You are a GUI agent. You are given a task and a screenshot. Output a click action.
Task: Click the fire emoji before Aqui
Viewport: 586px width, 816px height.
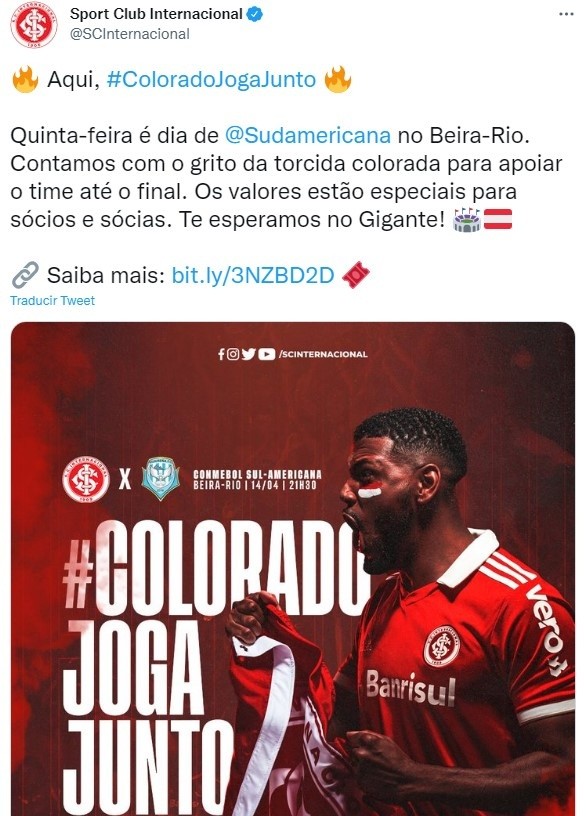click(25, 80)
